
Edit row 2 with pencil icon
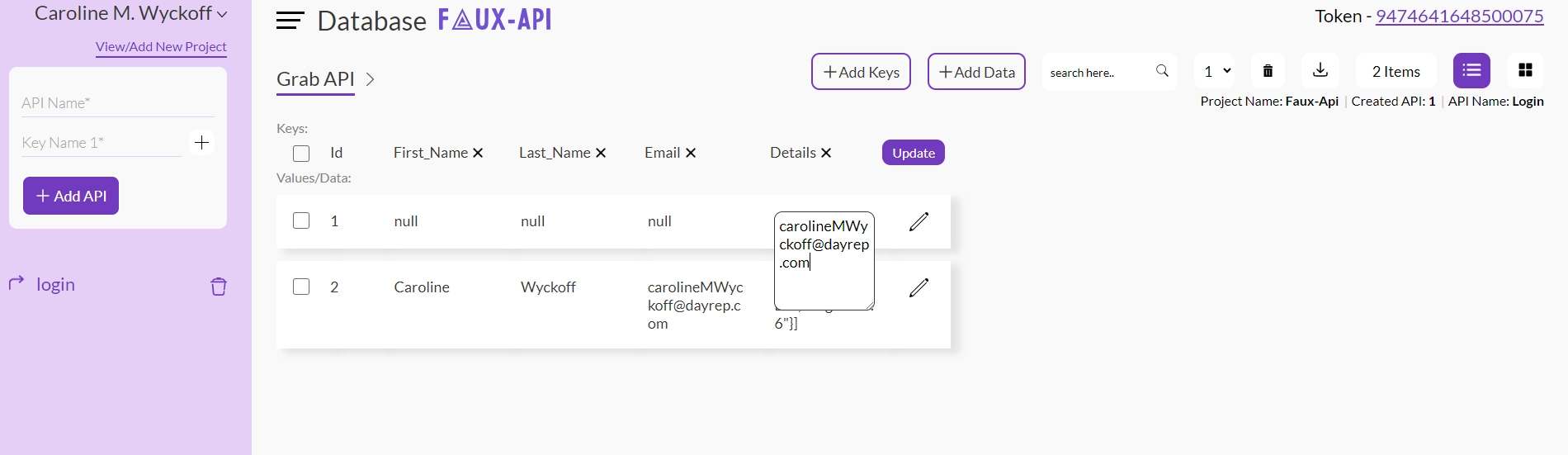coord(919,287)
